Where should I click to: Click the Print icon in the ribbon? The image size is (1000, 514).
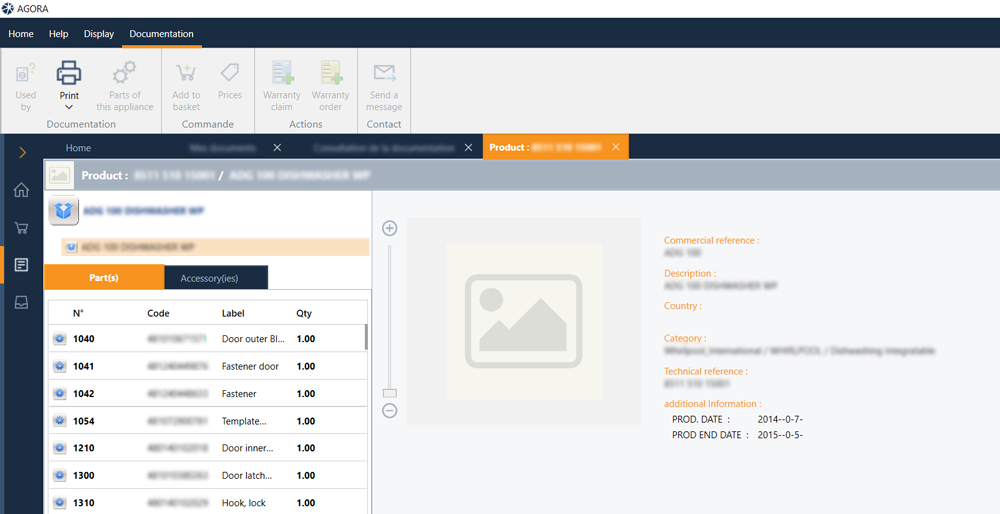coord(69,73)
